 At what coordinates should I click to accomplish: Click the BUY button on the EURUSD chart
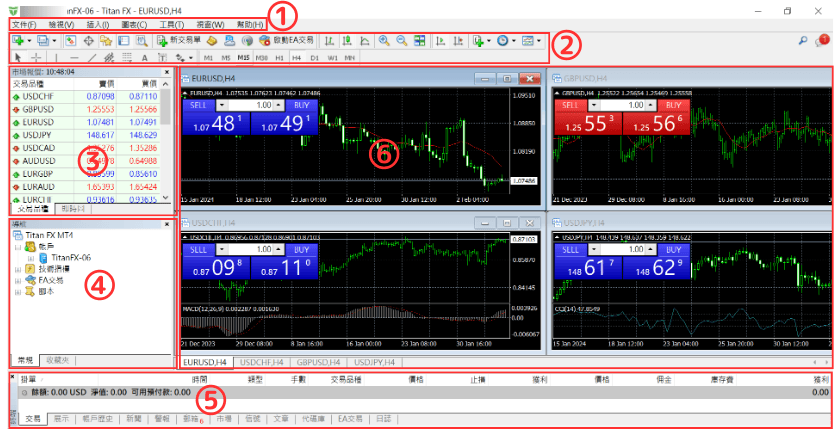pyautogui.click(x=295, y=105)
